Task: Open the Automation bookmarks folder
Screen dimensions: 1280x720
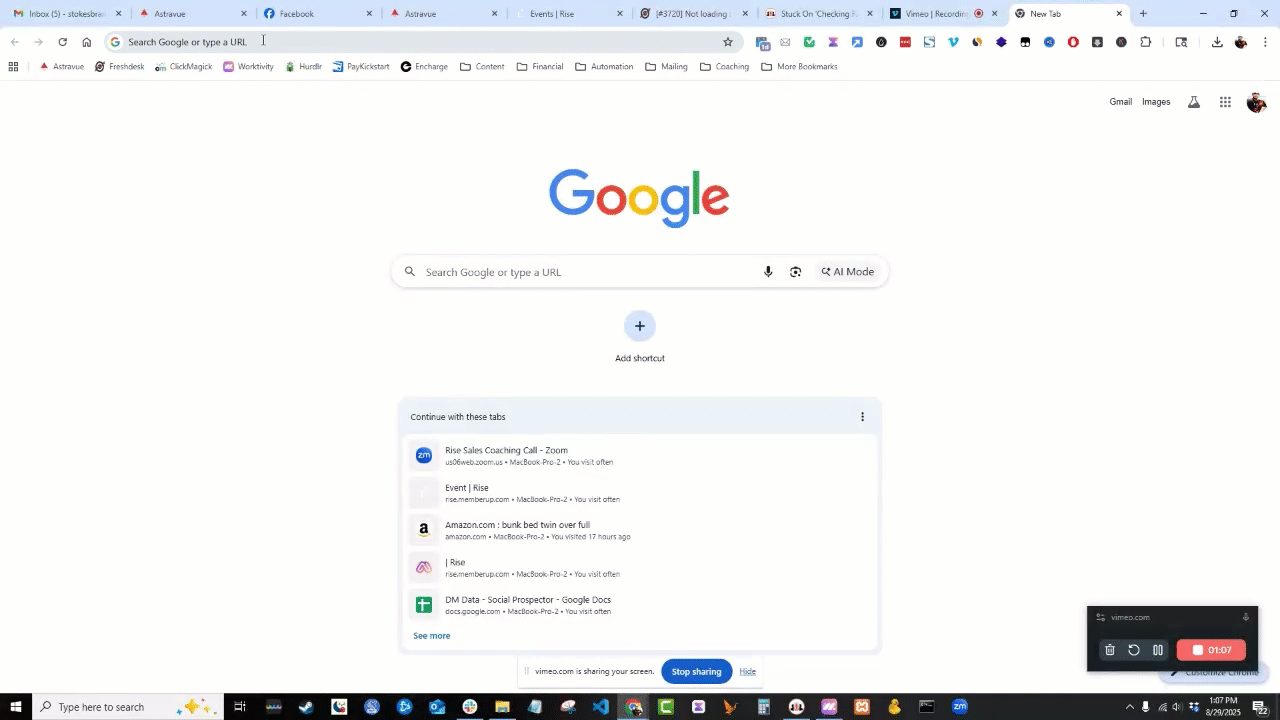Action: click(x=604, y=67)
